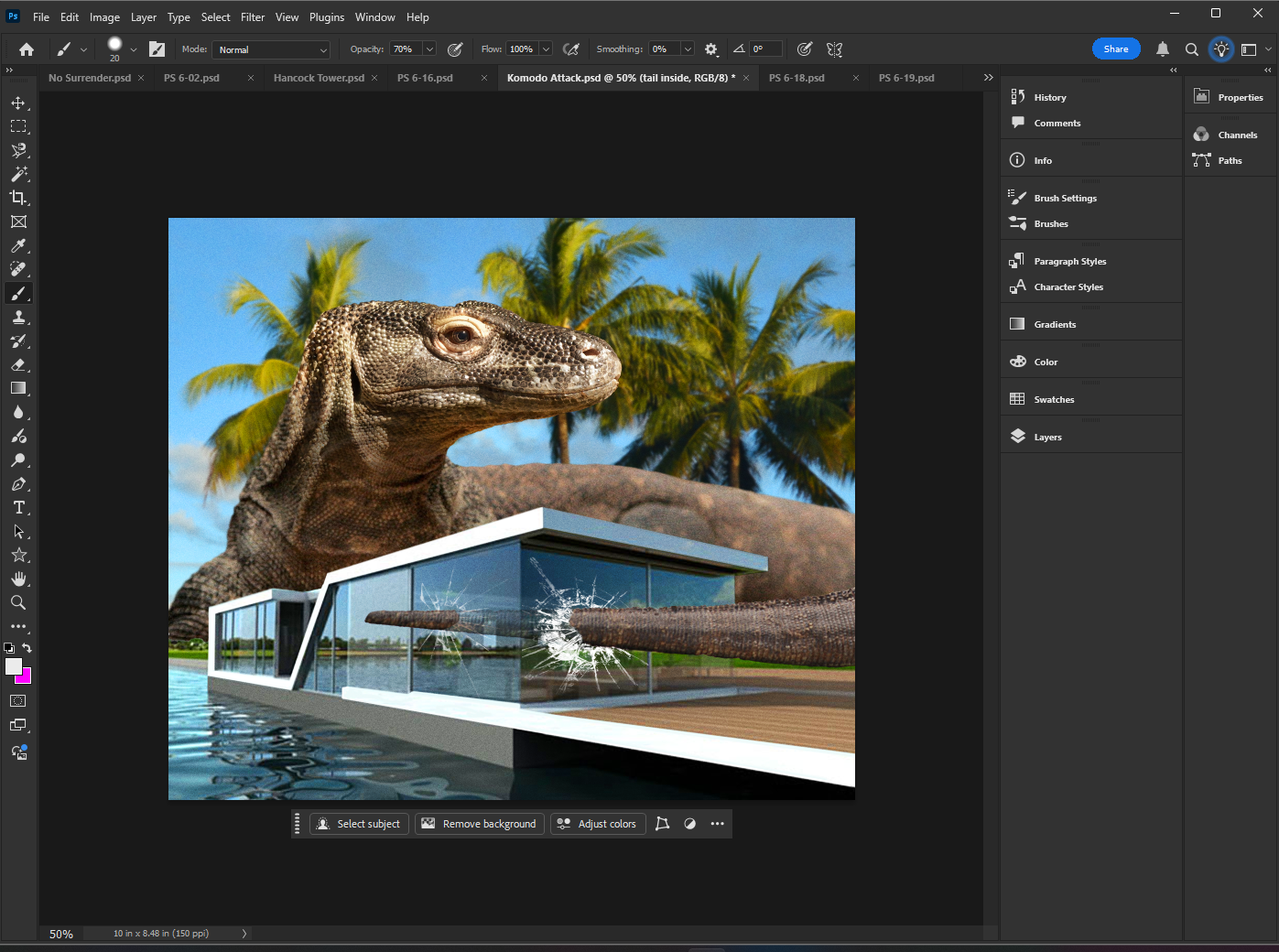Expand the hidden document tabs chevron
Image resolution: width=1279 pixels, height=952 pixels.
[x=988, y=78]
